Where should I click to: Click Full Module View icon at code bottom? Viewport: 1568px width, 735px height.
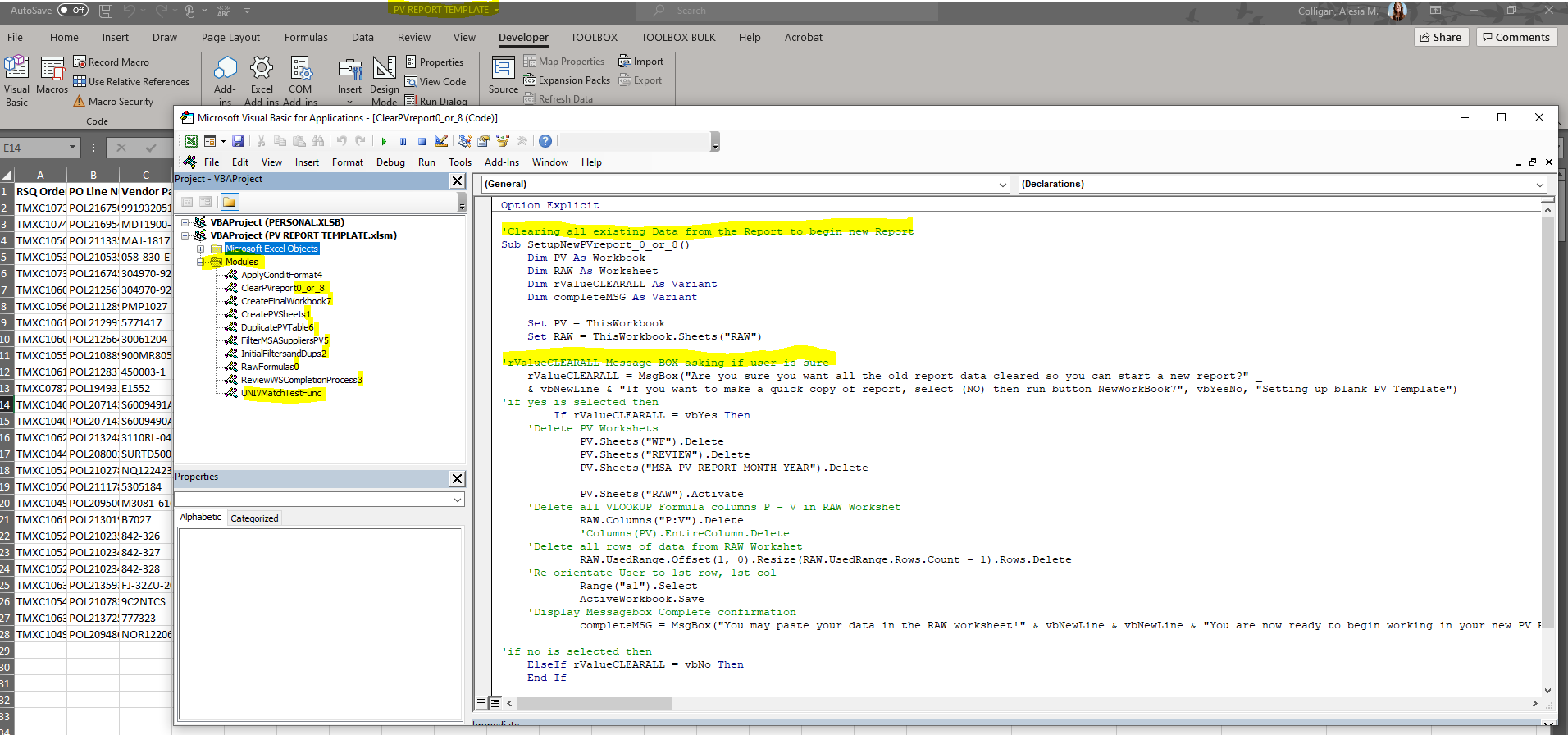[x=495, y=703]
